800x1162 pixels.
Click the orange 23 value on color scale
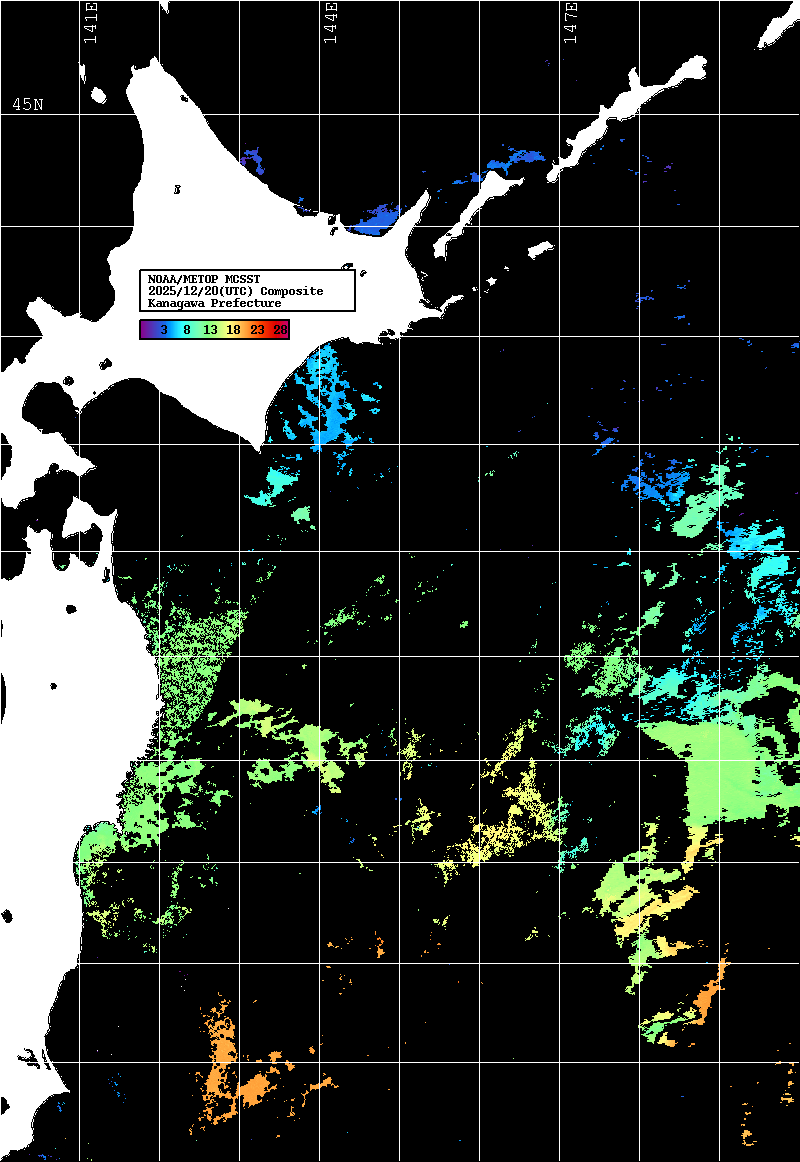click(257, 329)
